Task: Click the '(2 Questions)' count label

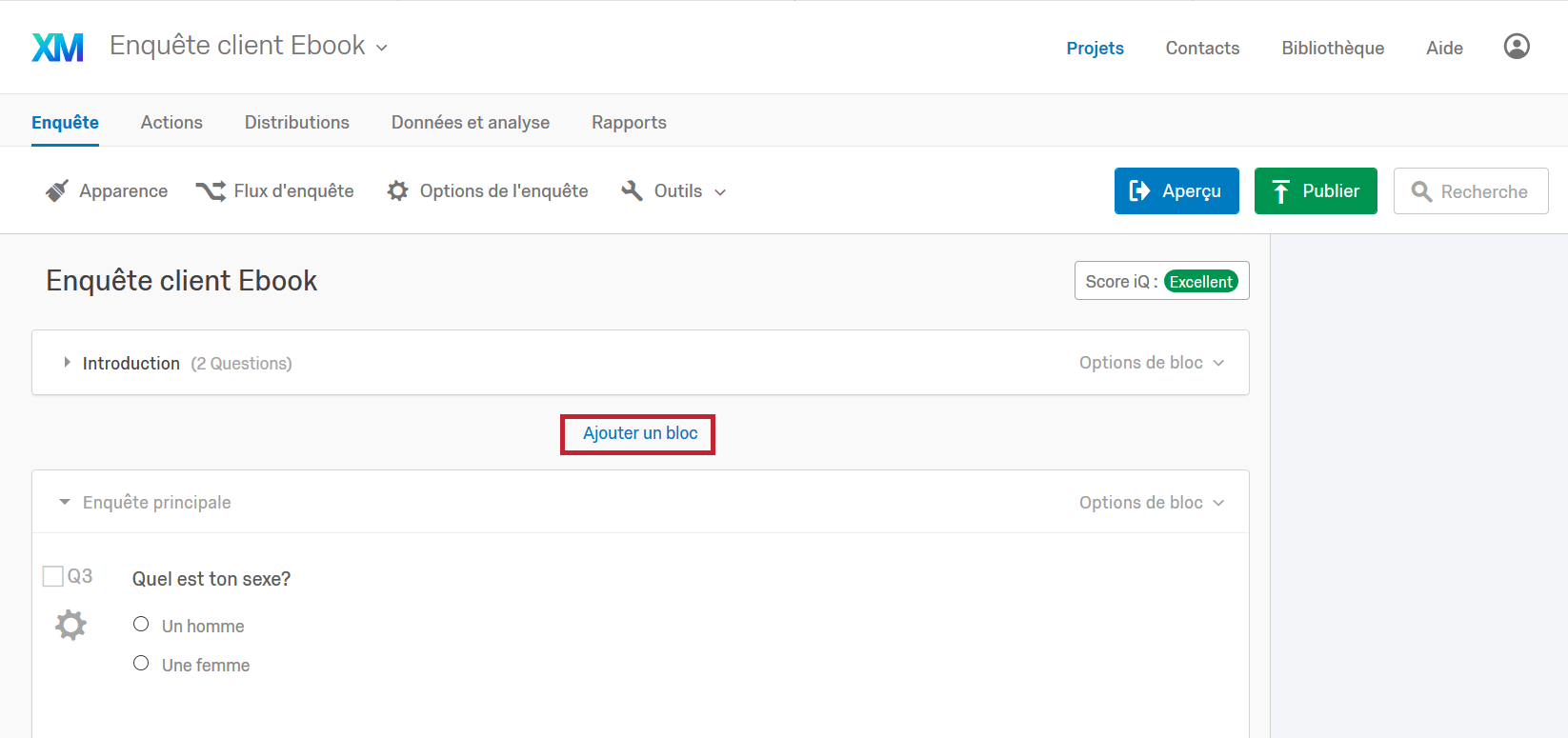Action: coord(241,364)
